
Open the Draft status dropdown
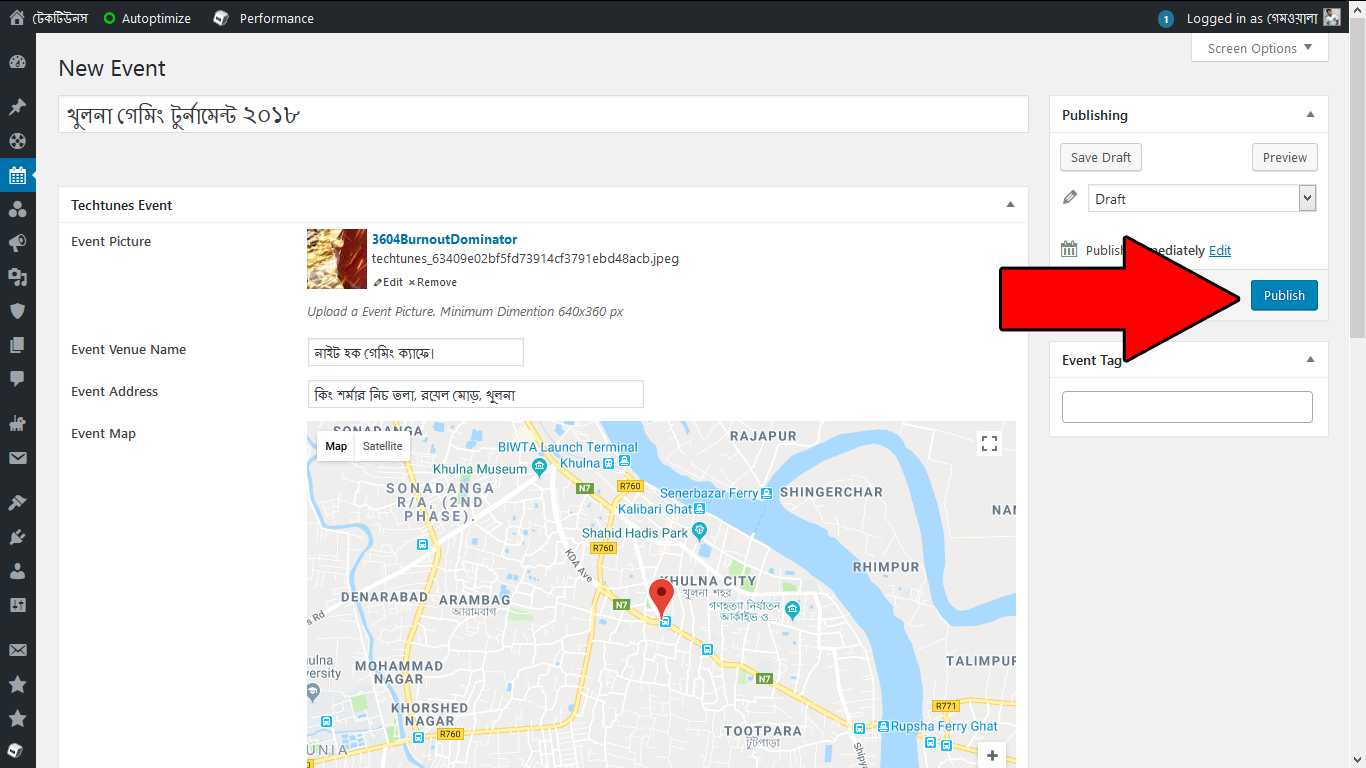point(1201,198)
